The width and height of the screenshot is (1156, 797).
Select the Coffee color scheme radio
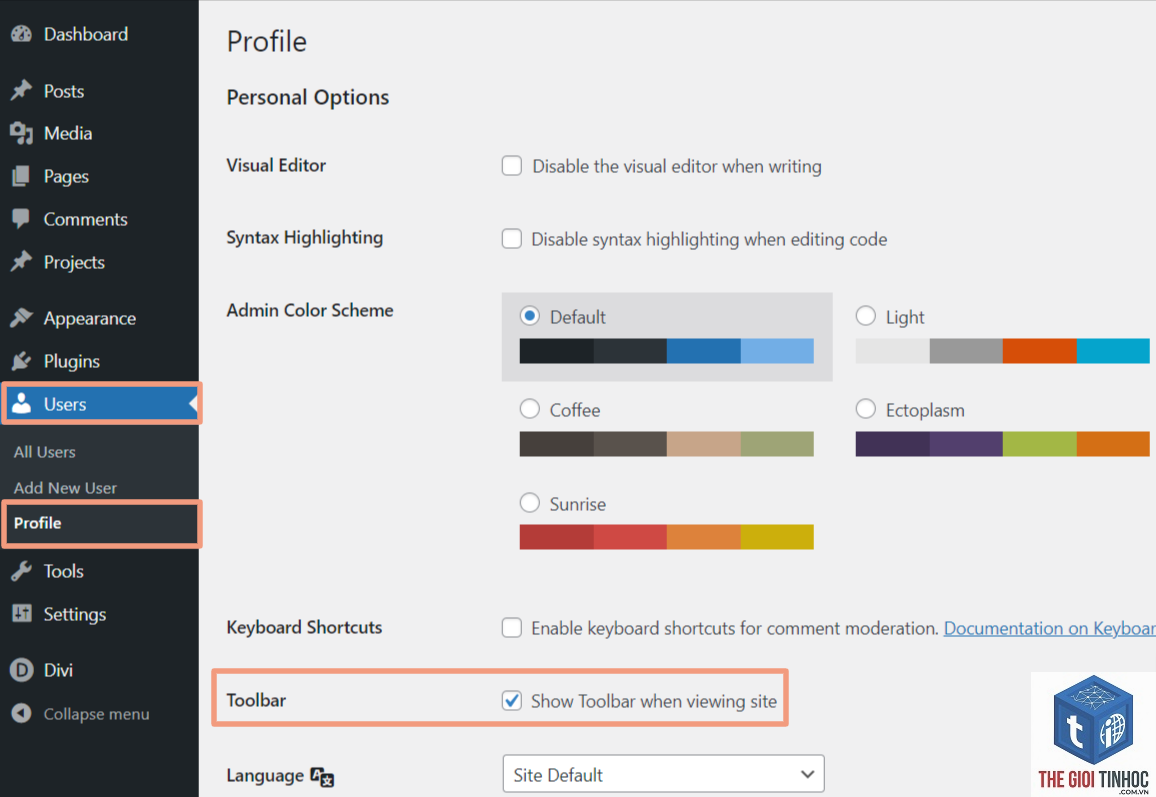529,408
